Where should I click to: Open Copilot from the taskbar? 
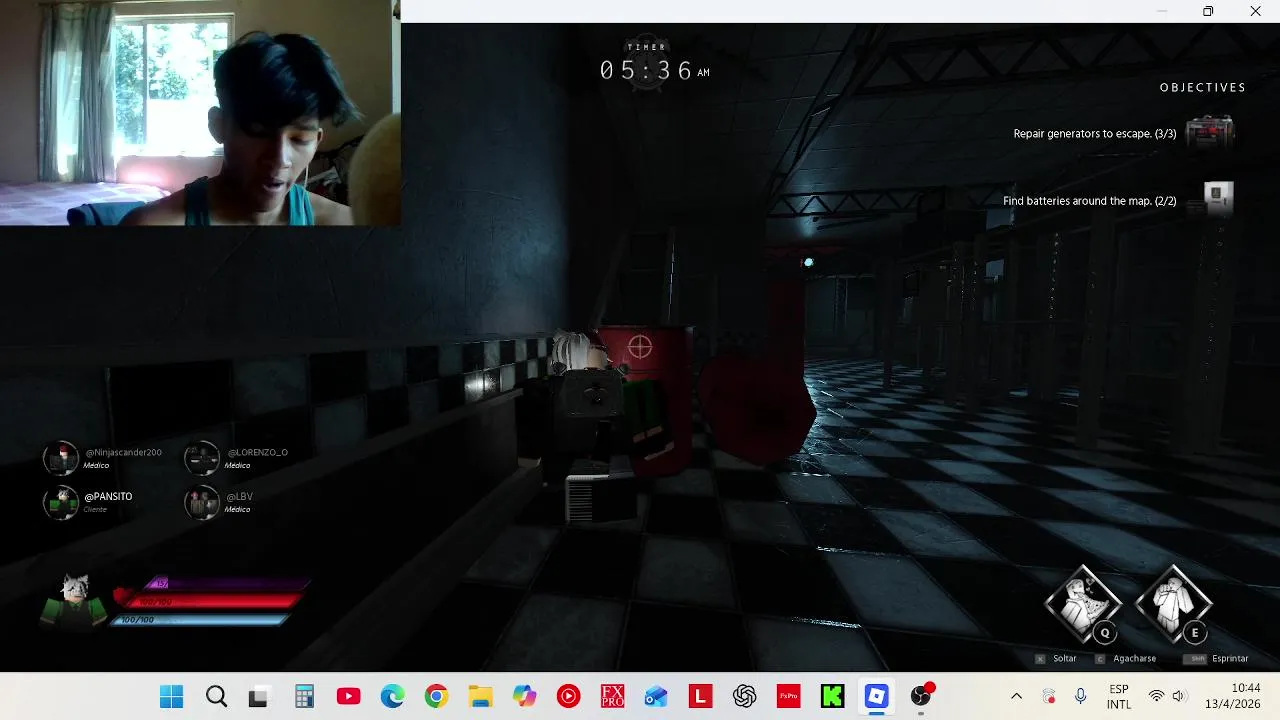[x=524, y=696]
